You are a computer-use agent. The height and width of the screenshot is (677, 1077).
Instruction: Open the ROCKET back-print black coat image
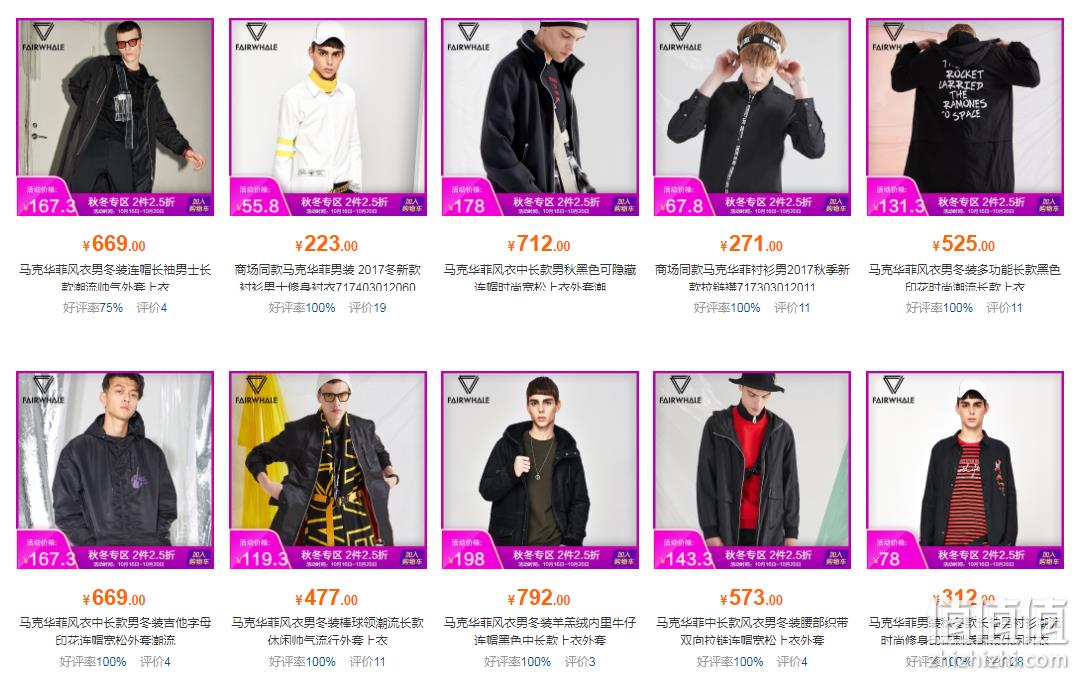[x=965, y=117]
